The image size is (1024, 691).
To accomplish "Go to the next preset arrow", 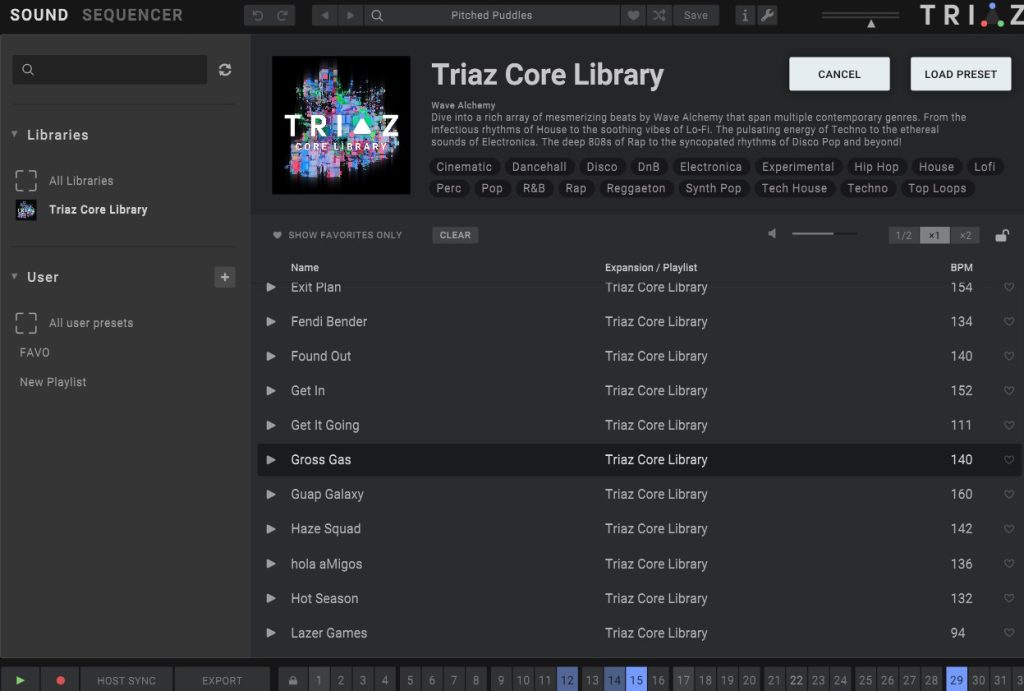I will point(349,16).
